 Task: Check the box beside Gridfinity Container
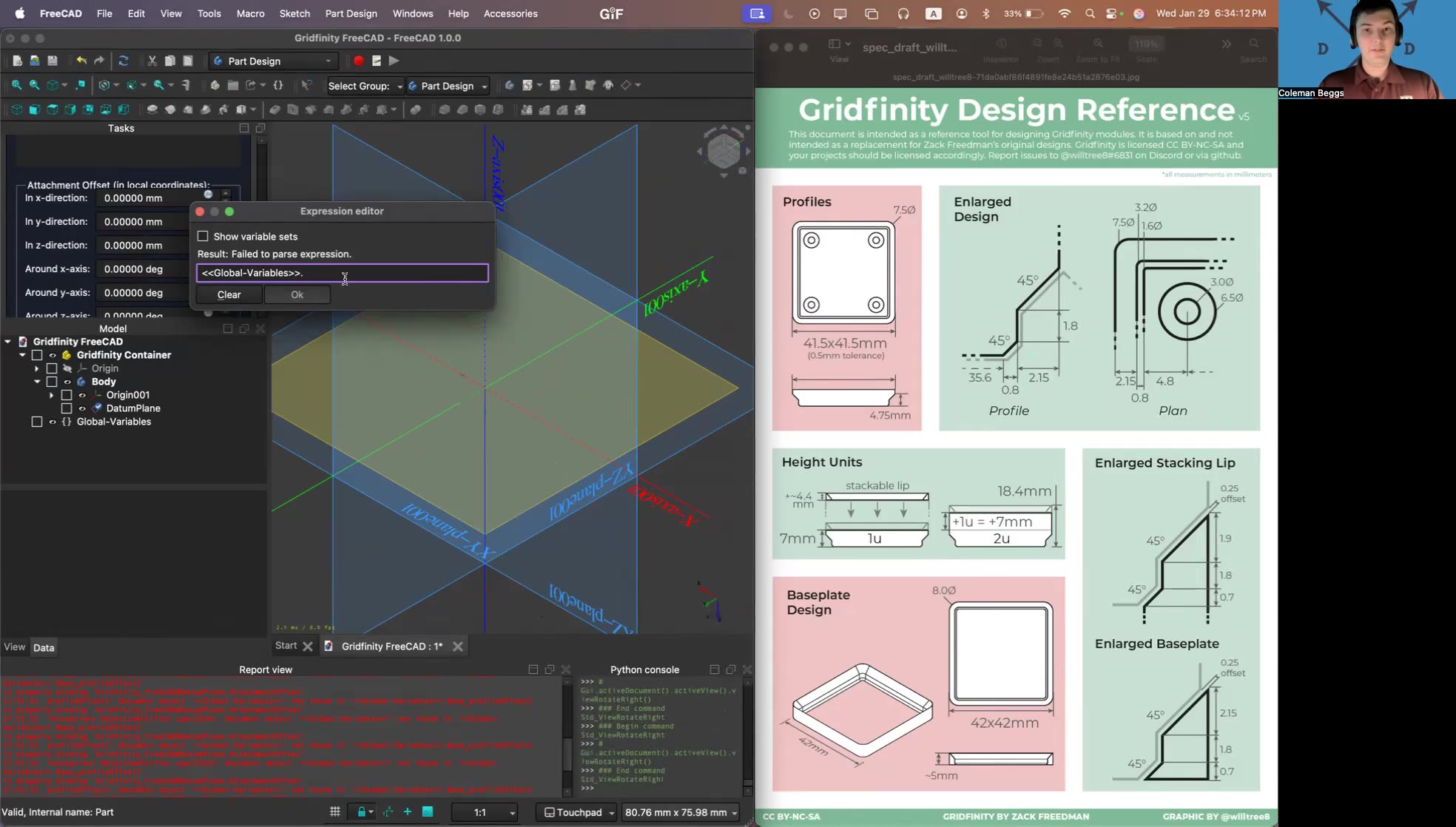(37, 354)
